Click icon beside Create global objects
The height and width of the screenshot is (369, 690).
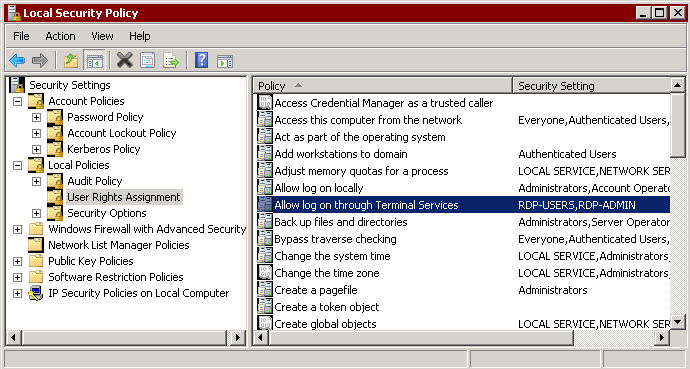tap(265, 323)
